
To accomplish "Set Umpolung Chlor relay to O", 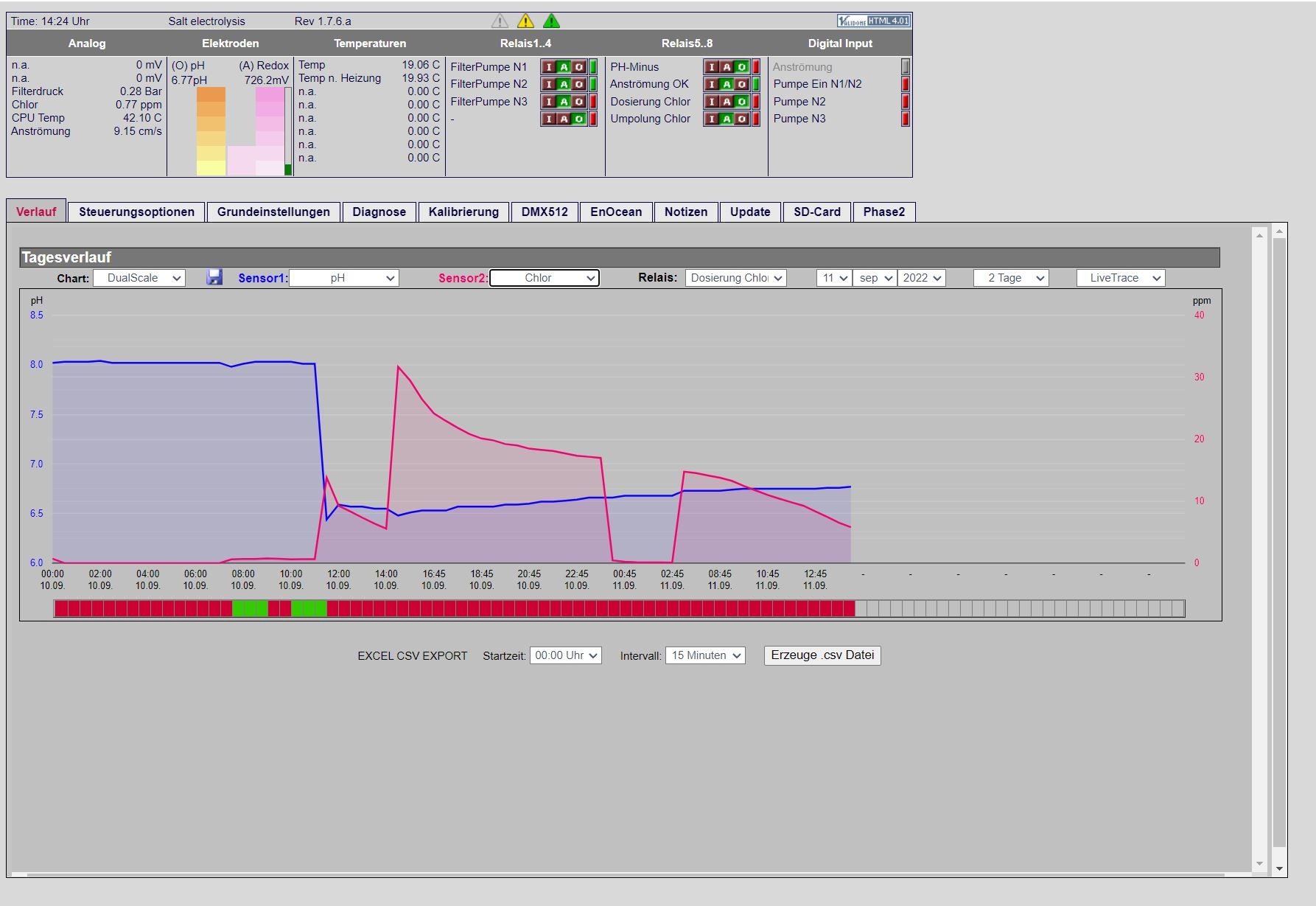I will click(x=741, y=119).
